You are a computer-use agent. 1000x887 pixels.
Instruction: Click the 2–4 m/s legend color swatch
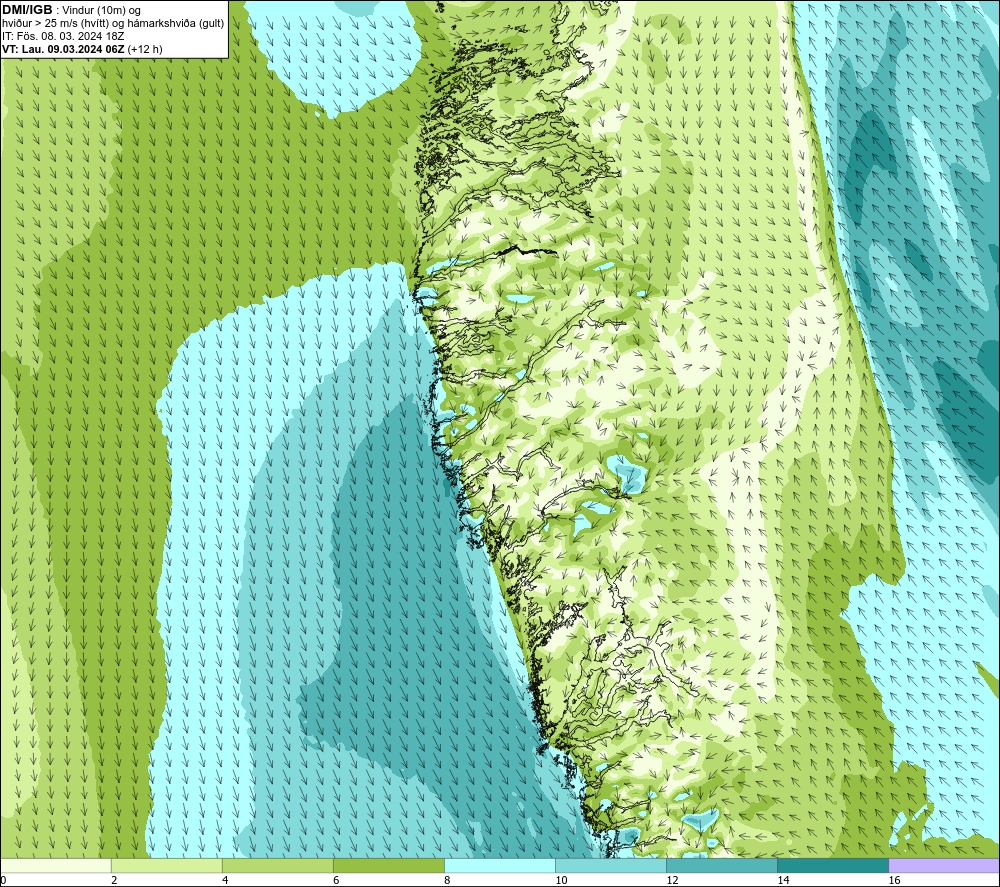point(166,866)
